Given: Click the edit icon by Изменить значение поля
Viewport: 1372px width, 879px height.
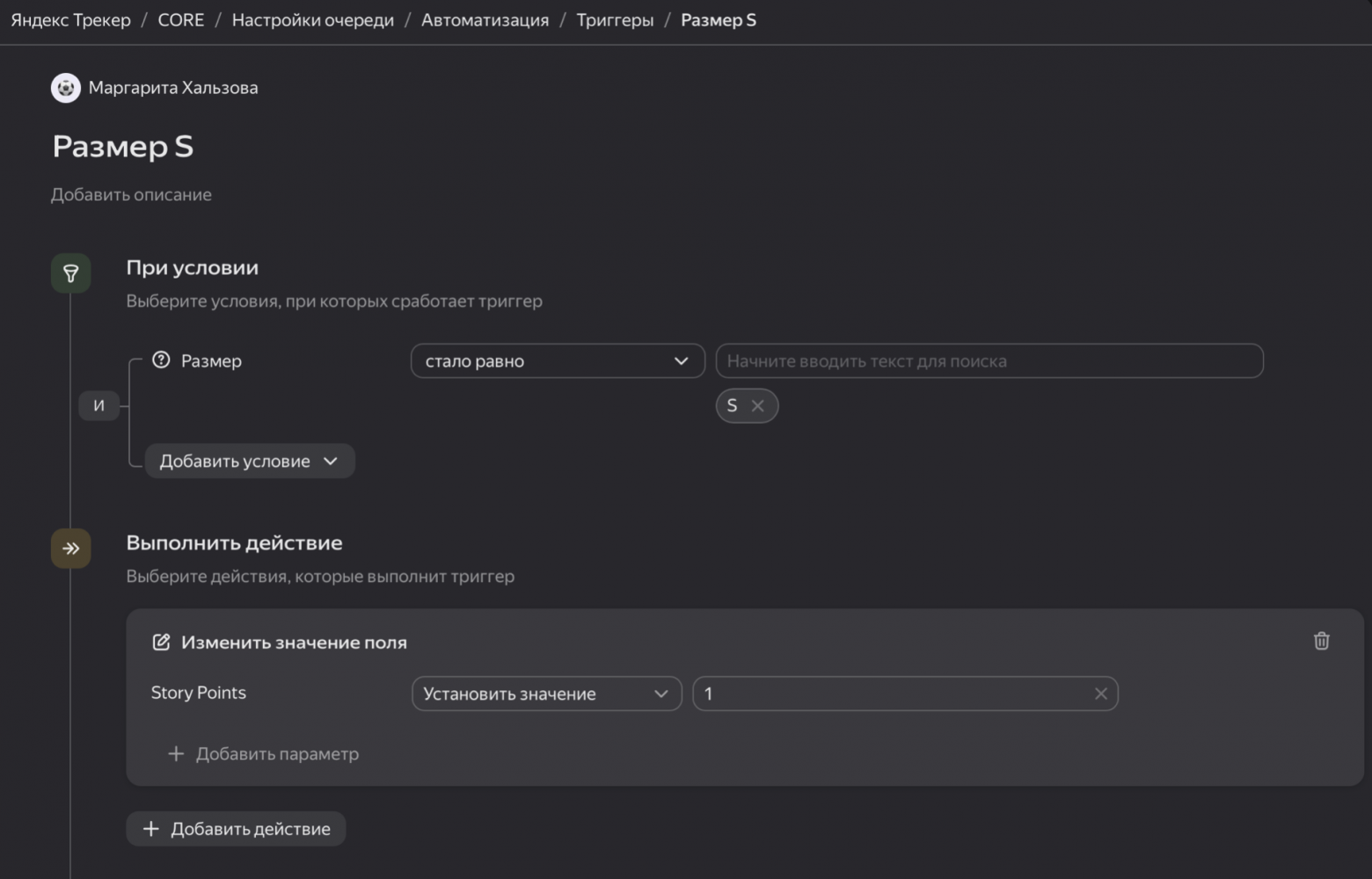Looking at the screenshot, I should (x=161, y=643).
